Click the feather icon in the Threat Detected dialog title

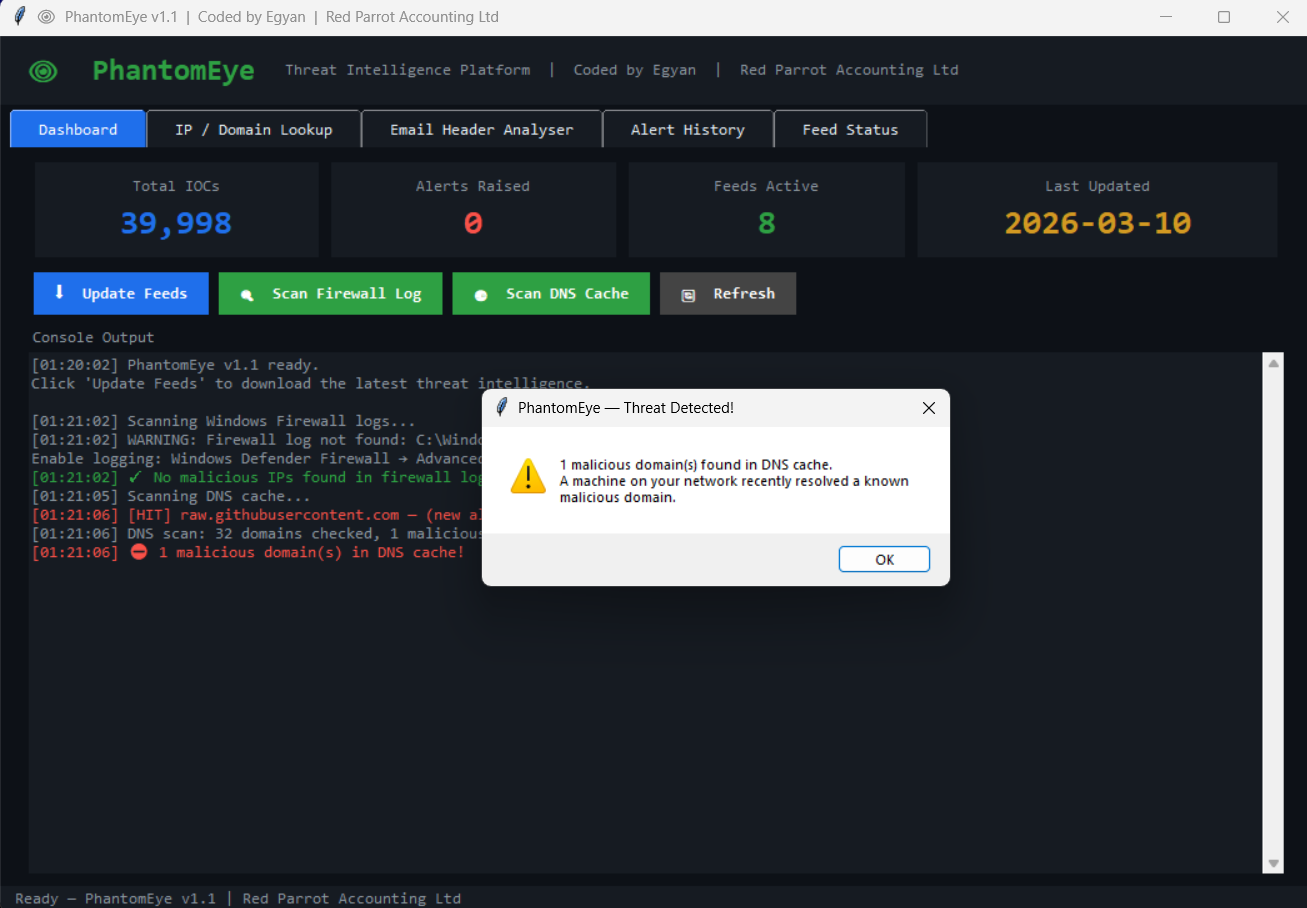[x=502, y=408]
